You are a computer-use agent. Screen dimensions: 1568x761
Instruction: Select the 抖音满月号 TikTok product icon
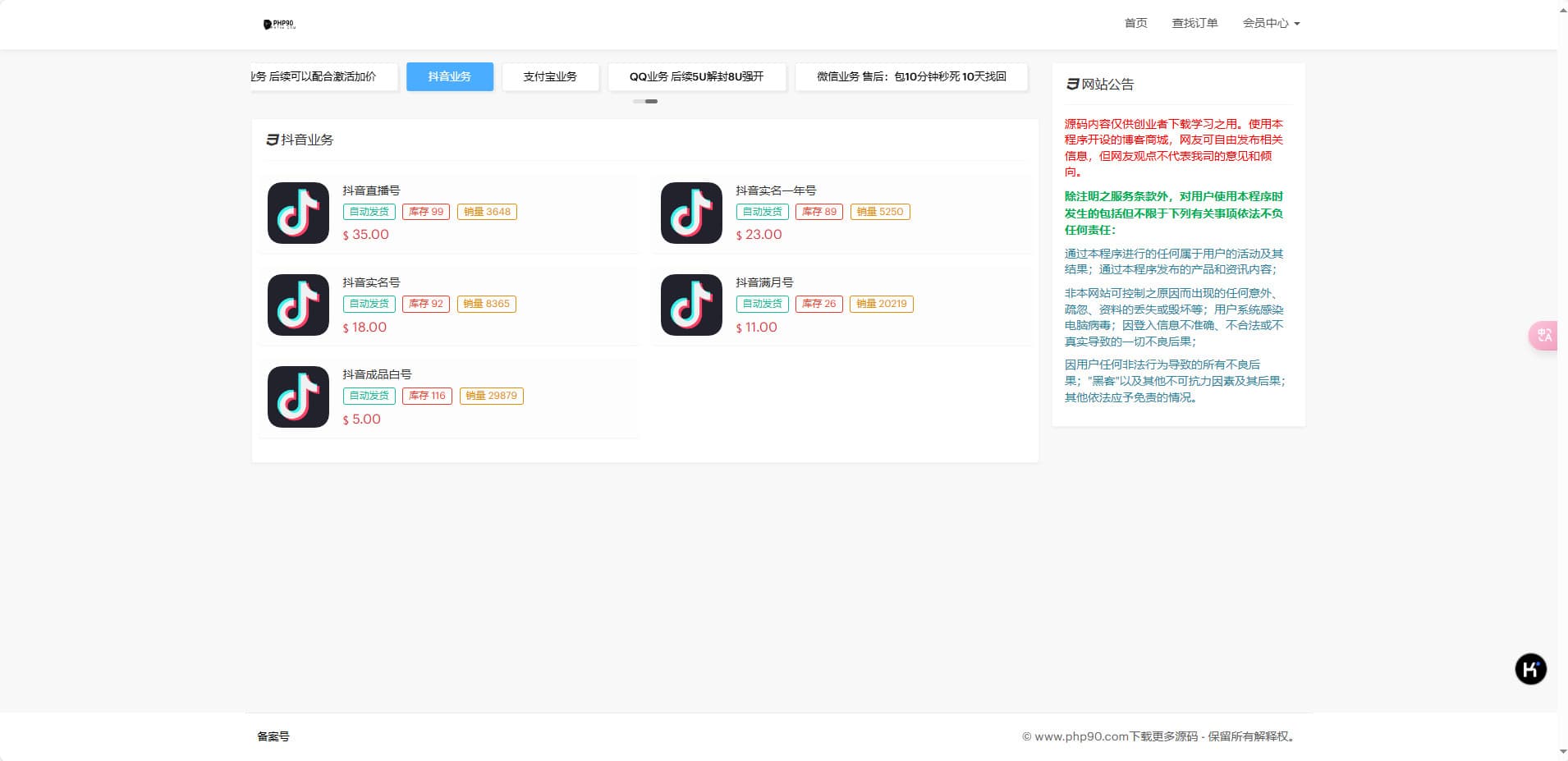tap(691, 305)
